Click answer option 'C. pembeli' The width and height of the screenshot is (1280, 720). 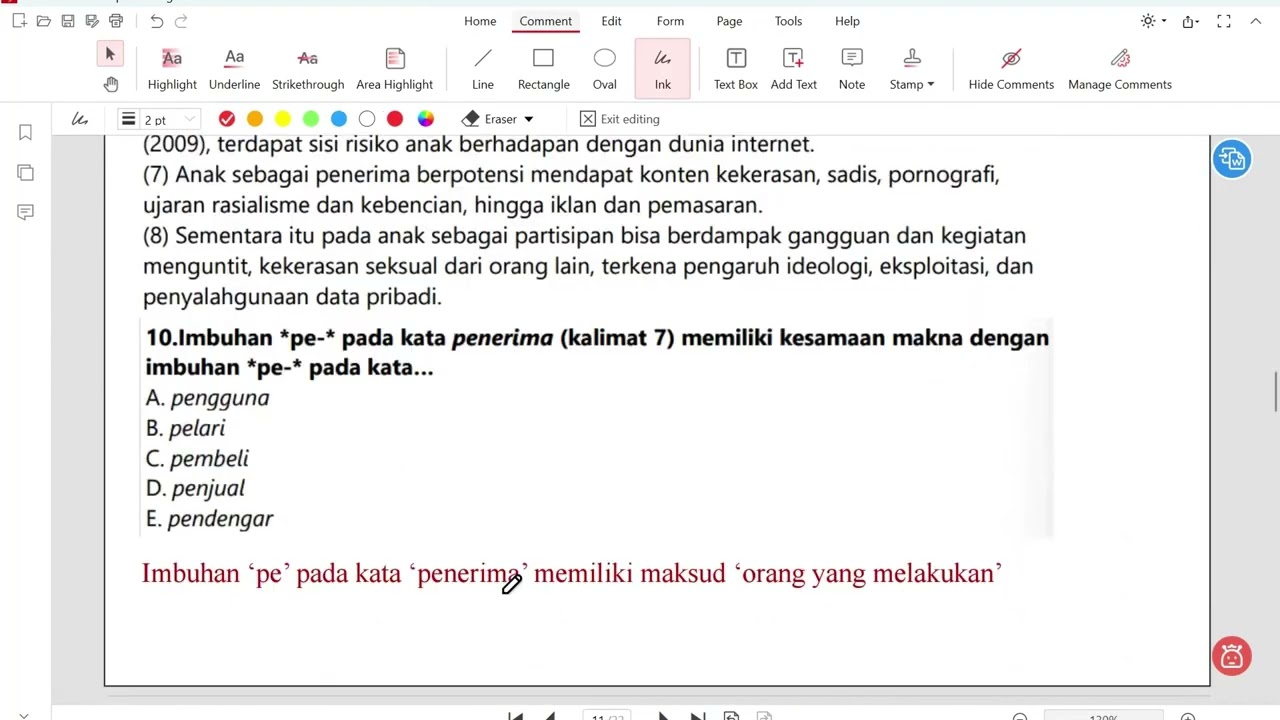click(x=197, y=459)
